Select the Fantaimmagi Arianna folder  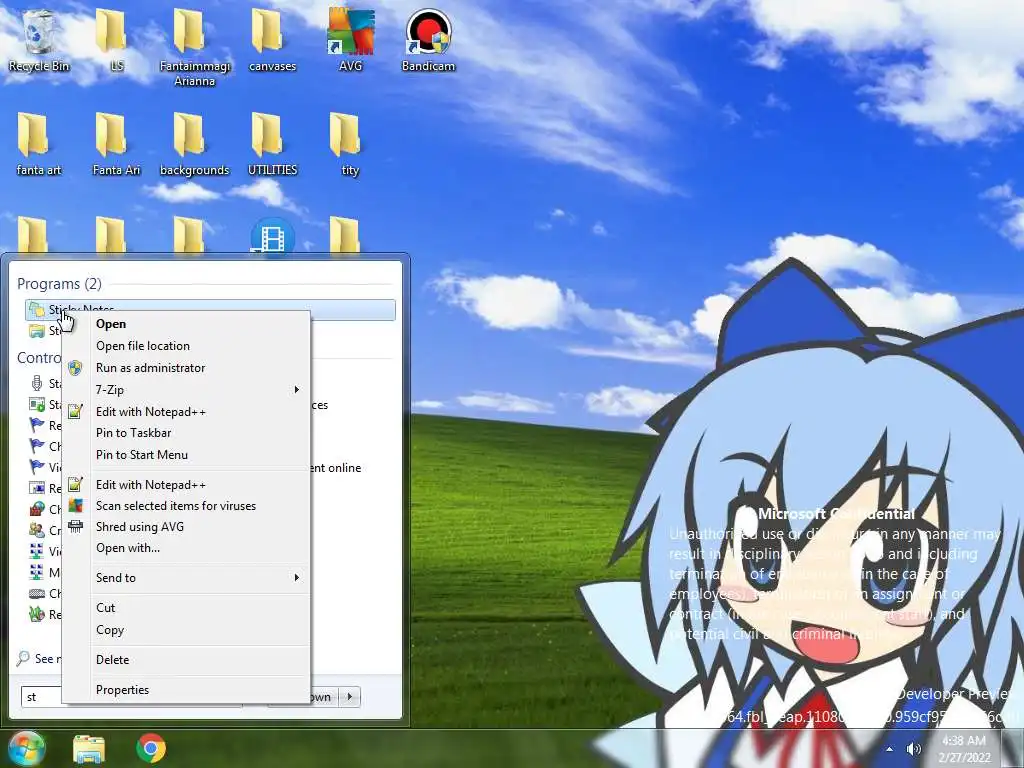(195, 47)
